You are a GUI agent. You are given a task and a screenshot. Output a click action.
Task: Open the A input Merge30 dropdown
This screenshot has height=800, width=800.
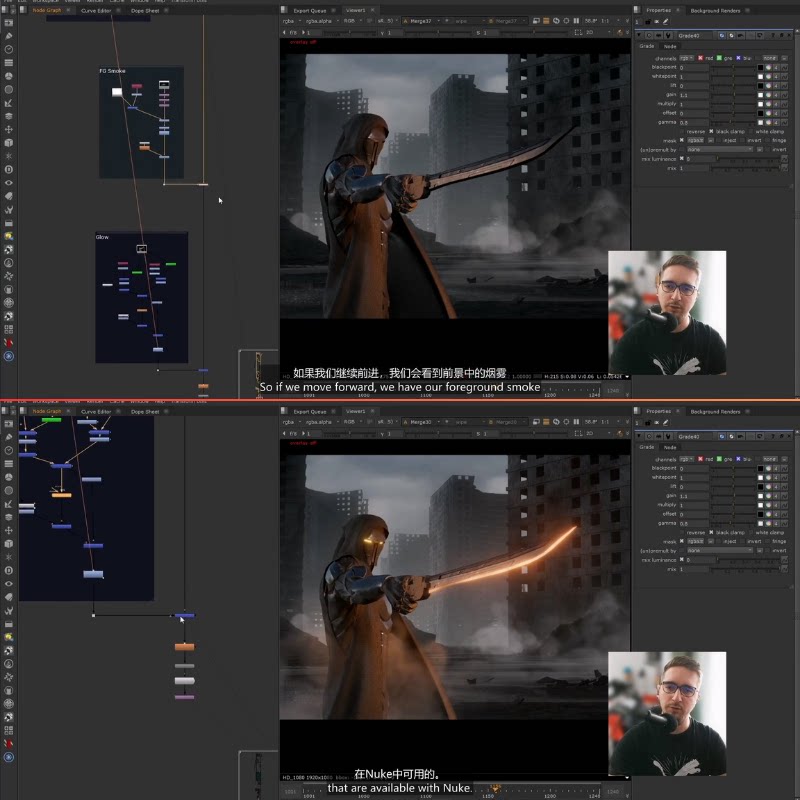pos(420,422)
